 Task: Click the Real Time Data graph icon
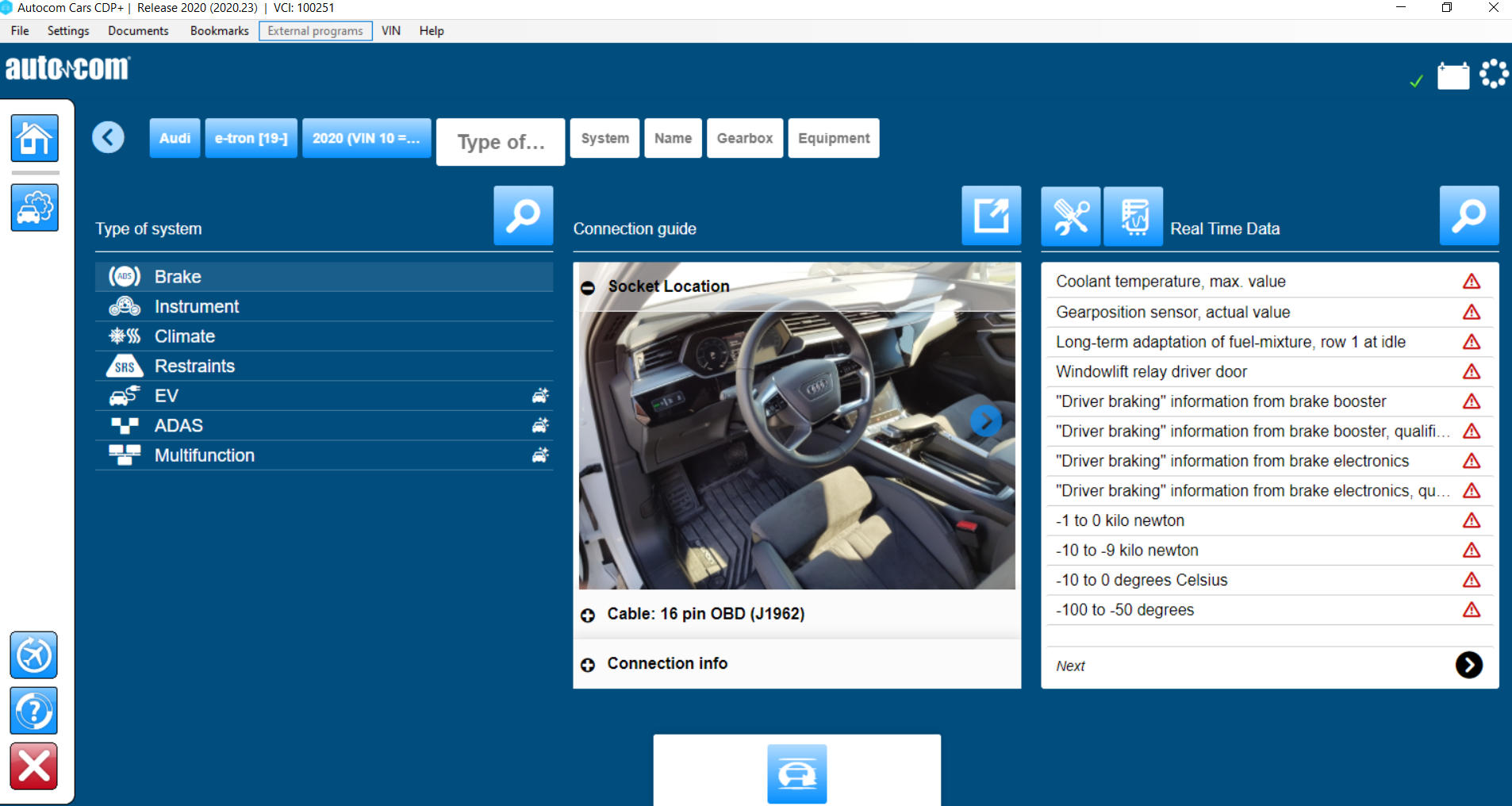pyautogui.click(x=1133, y=215)
